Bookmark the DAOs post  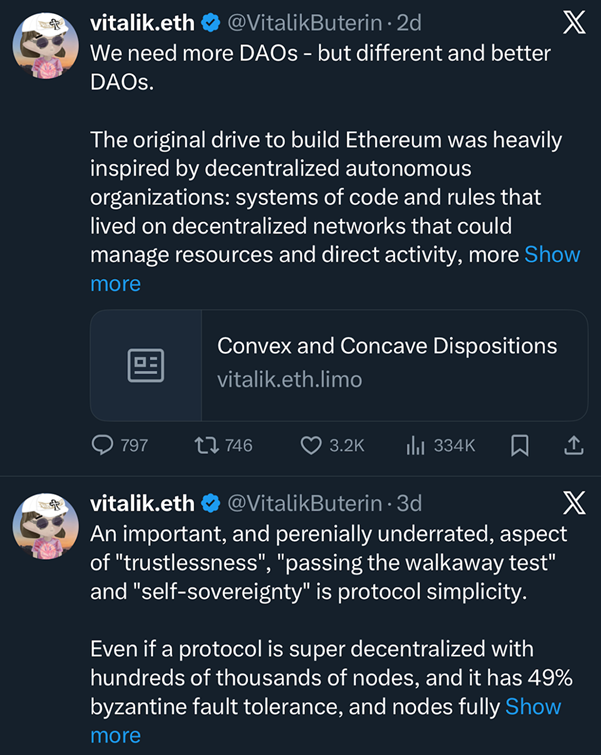(x=519, y=446)
